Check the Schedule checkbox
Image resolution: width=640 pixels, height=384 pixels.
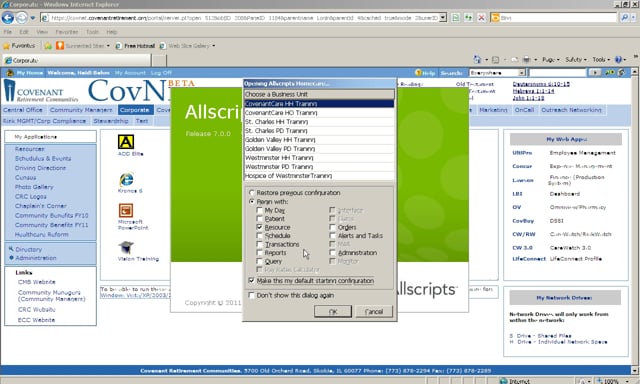pos(260,235)
